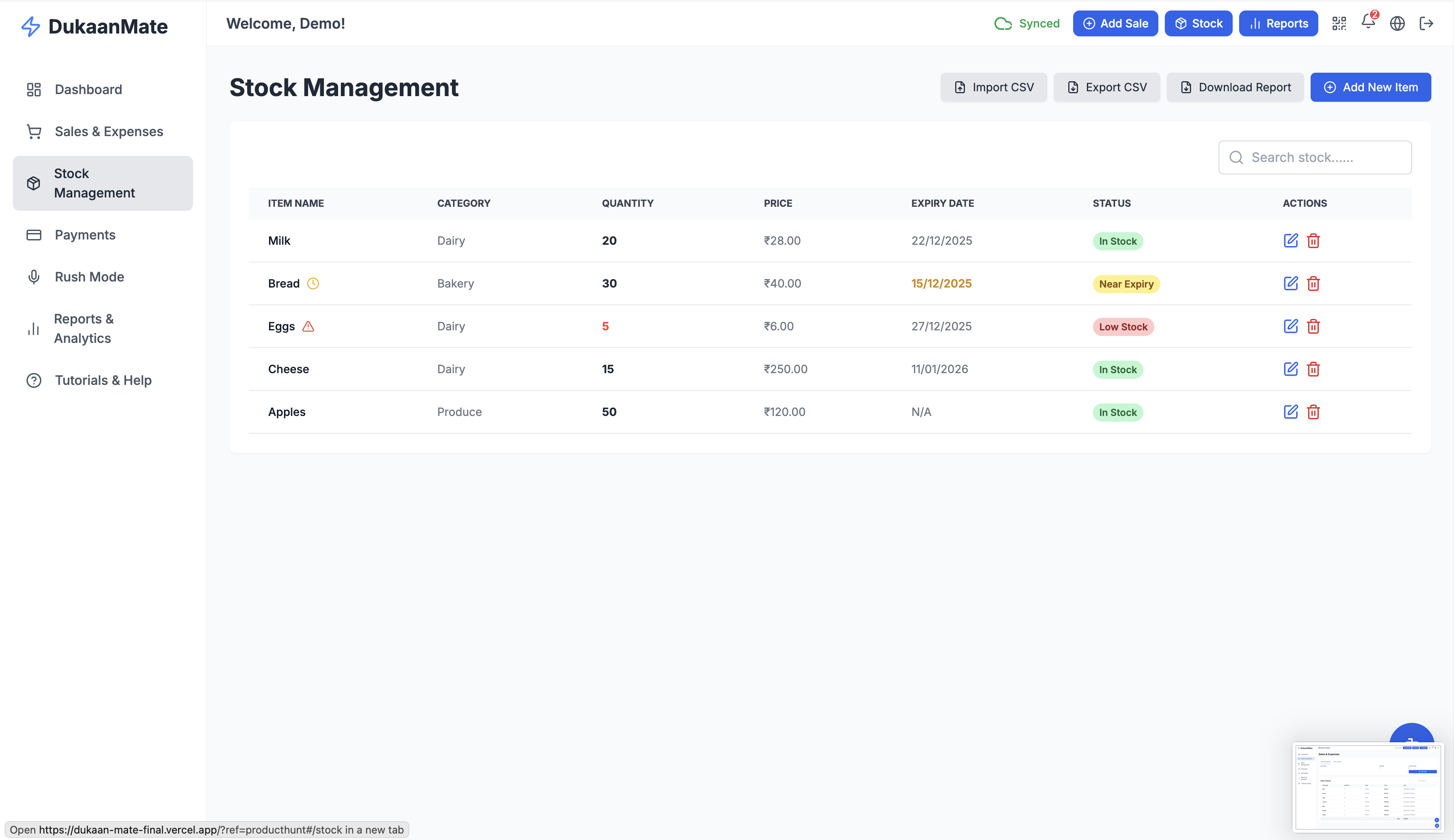Edit the Milk item row
The image size is (1454, 840).
tap(1290, 241)
